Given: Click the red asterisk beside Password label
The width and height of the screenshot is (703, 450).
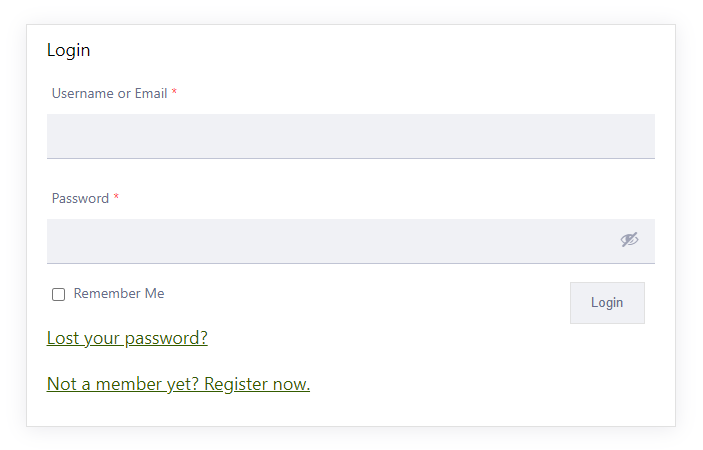Looking at the screenshot, I should 116,198.
